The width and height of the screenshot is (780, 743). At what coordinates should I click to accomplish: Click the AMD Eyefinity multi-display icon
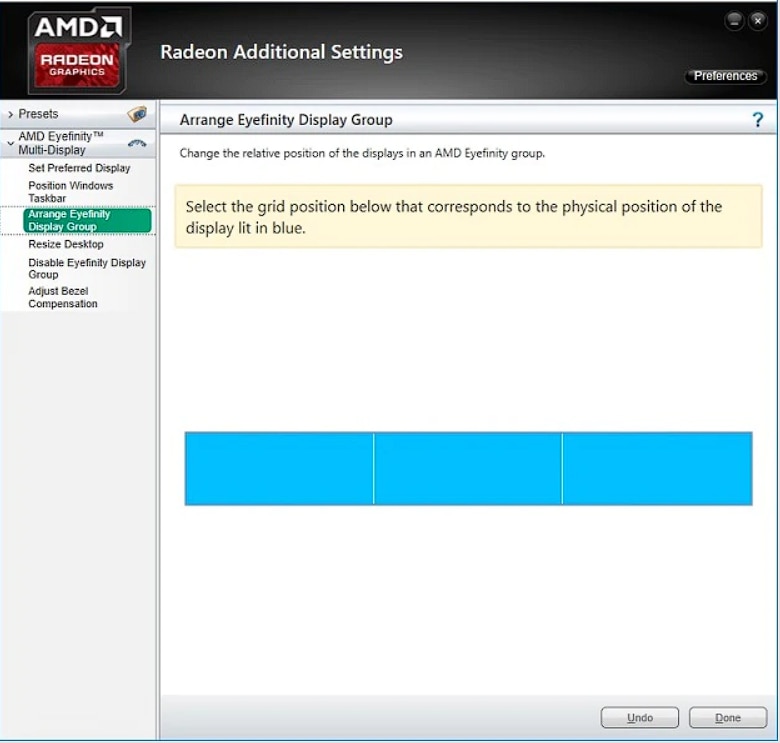(137, 144)
